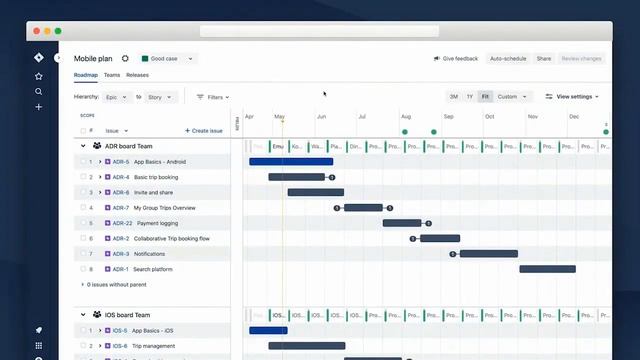Click the epic icon for IOS-5

tap(108, 330)
